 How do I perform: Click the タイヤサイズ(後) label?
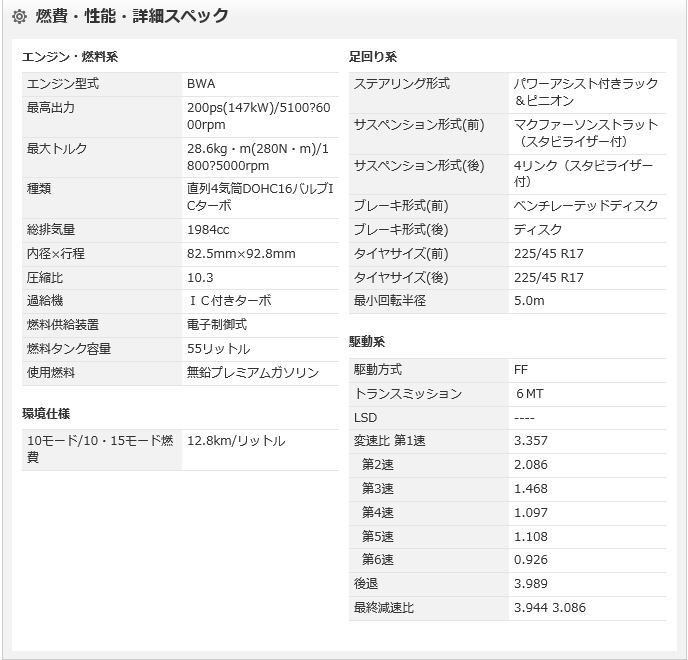(x=401, y=277)
